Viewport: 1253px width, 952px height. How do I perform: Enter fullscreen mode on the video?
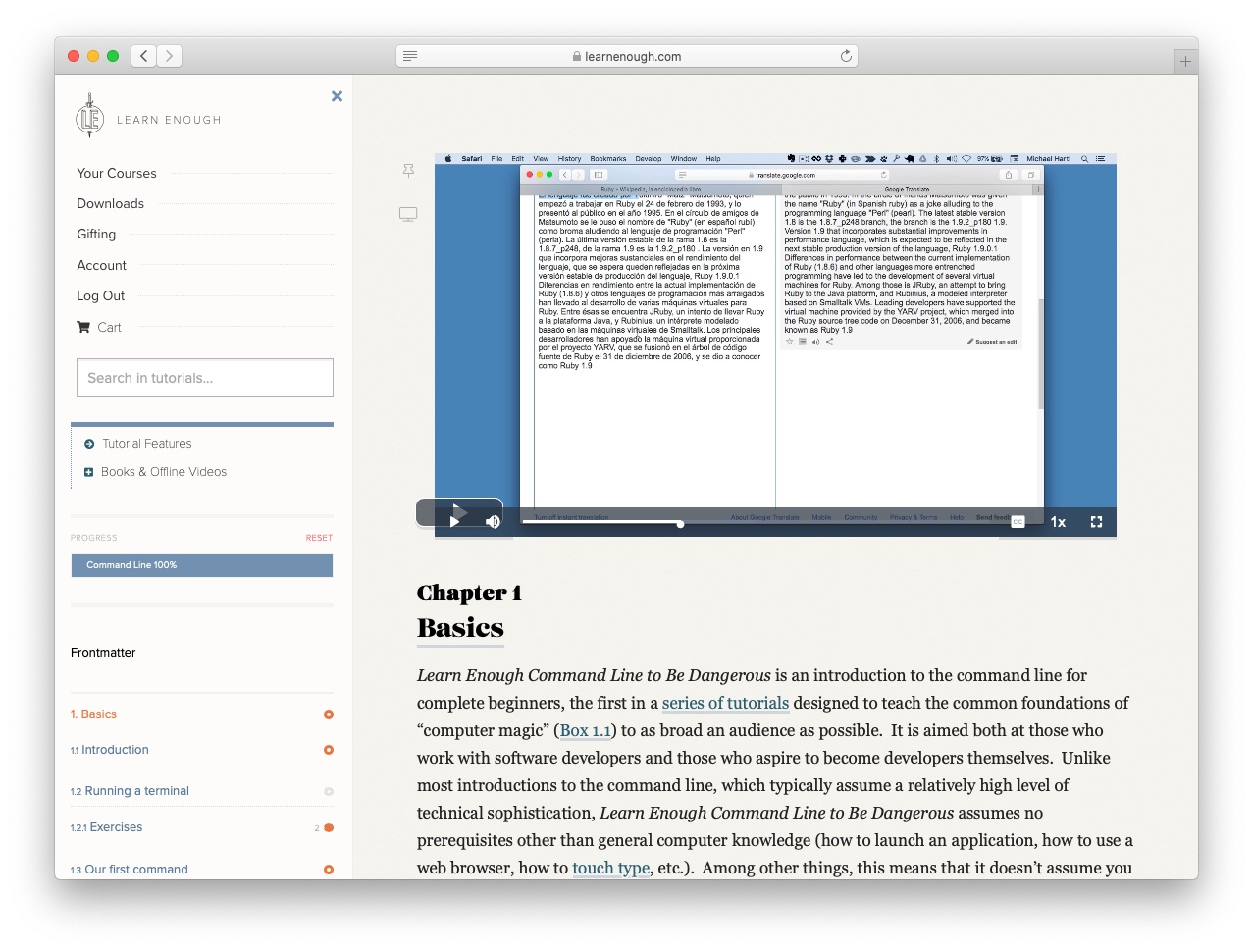pyautogui.click(x=1096, y=522)
